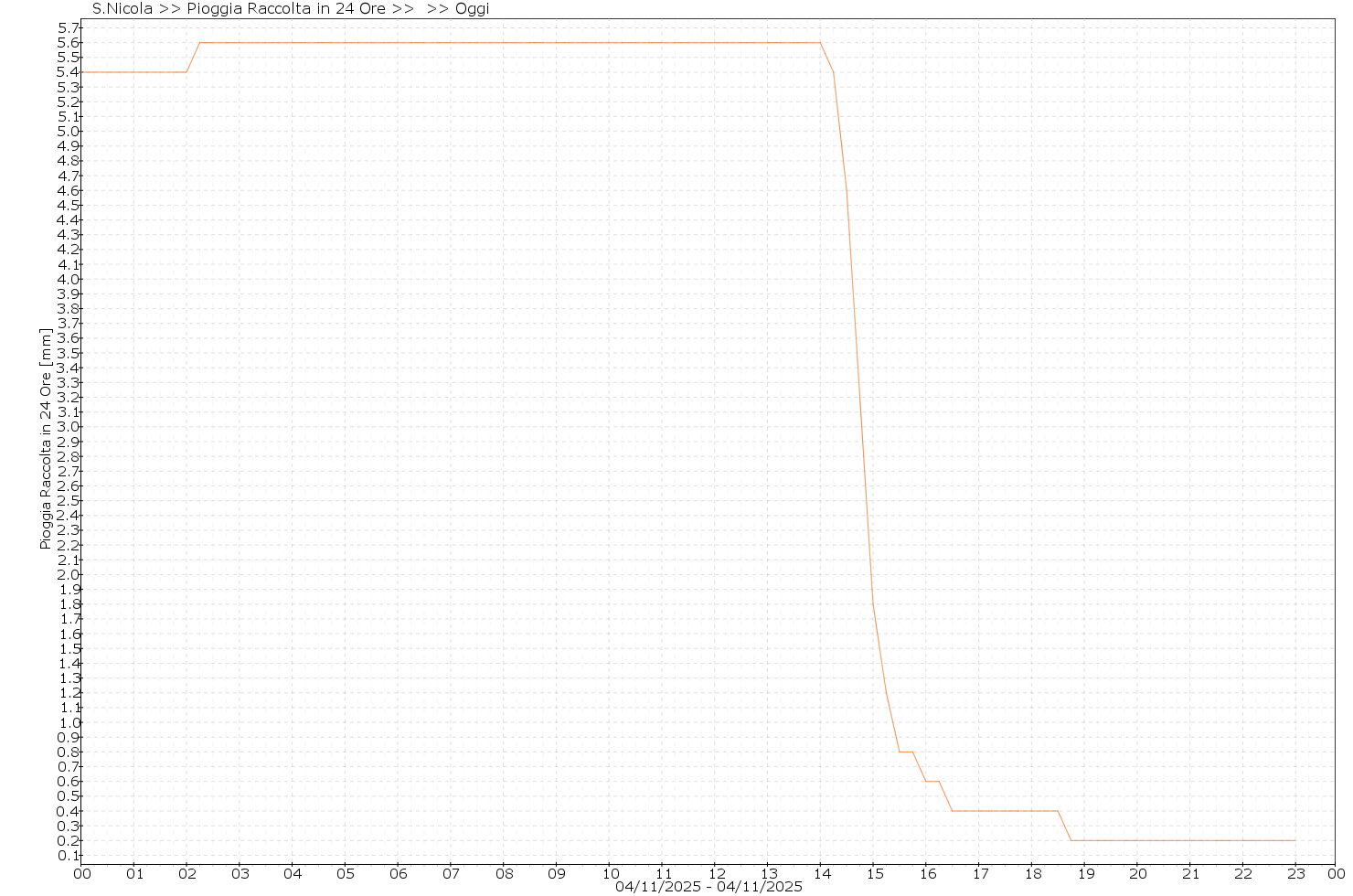Image resolution: width=1353 pixels, height=896 pixels.
Task: Select hour 23 on the time axis
Action: click(x=1295, y=874)
